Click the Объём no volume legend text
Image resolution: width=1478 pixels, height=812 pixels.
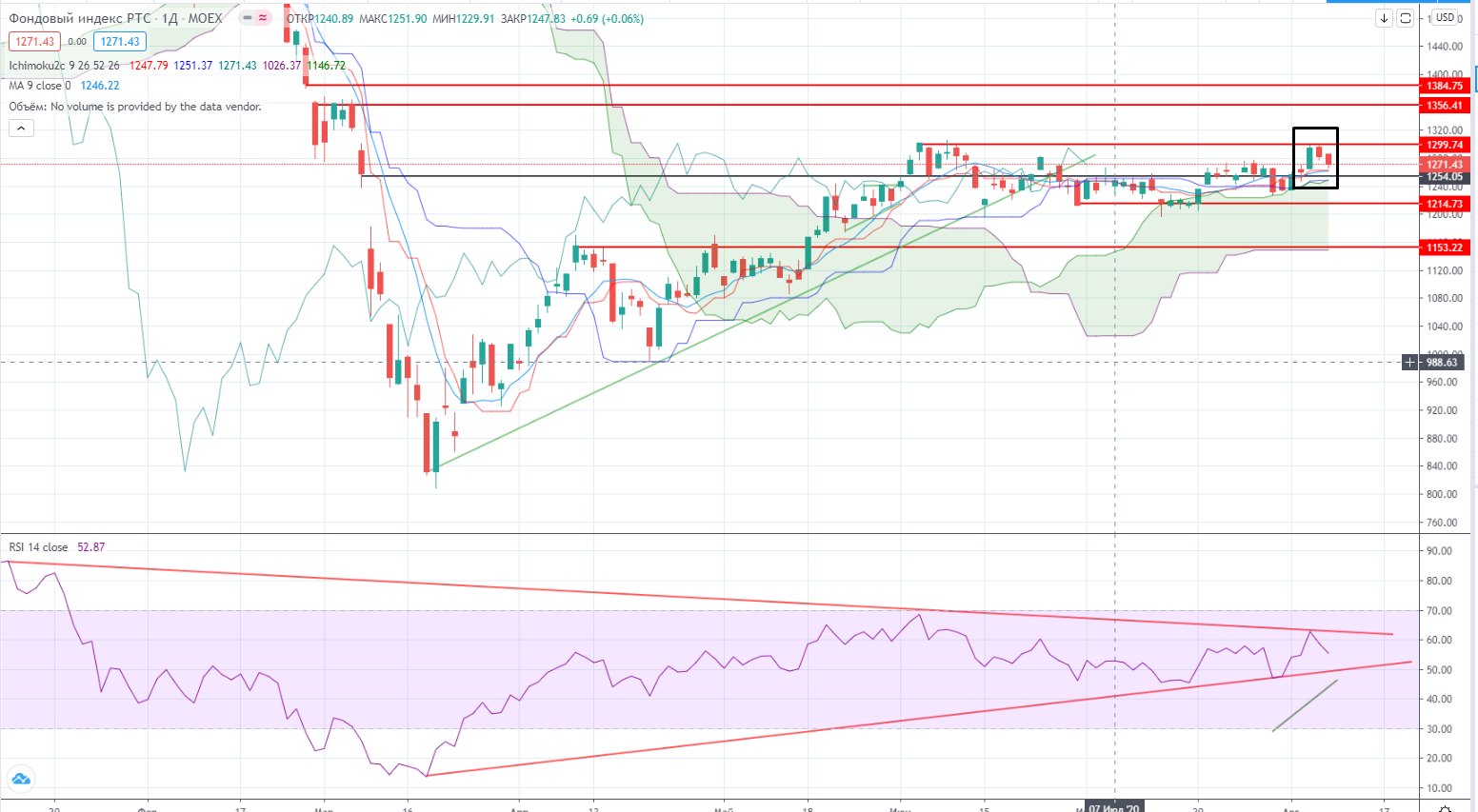click(x=135, y=107)
